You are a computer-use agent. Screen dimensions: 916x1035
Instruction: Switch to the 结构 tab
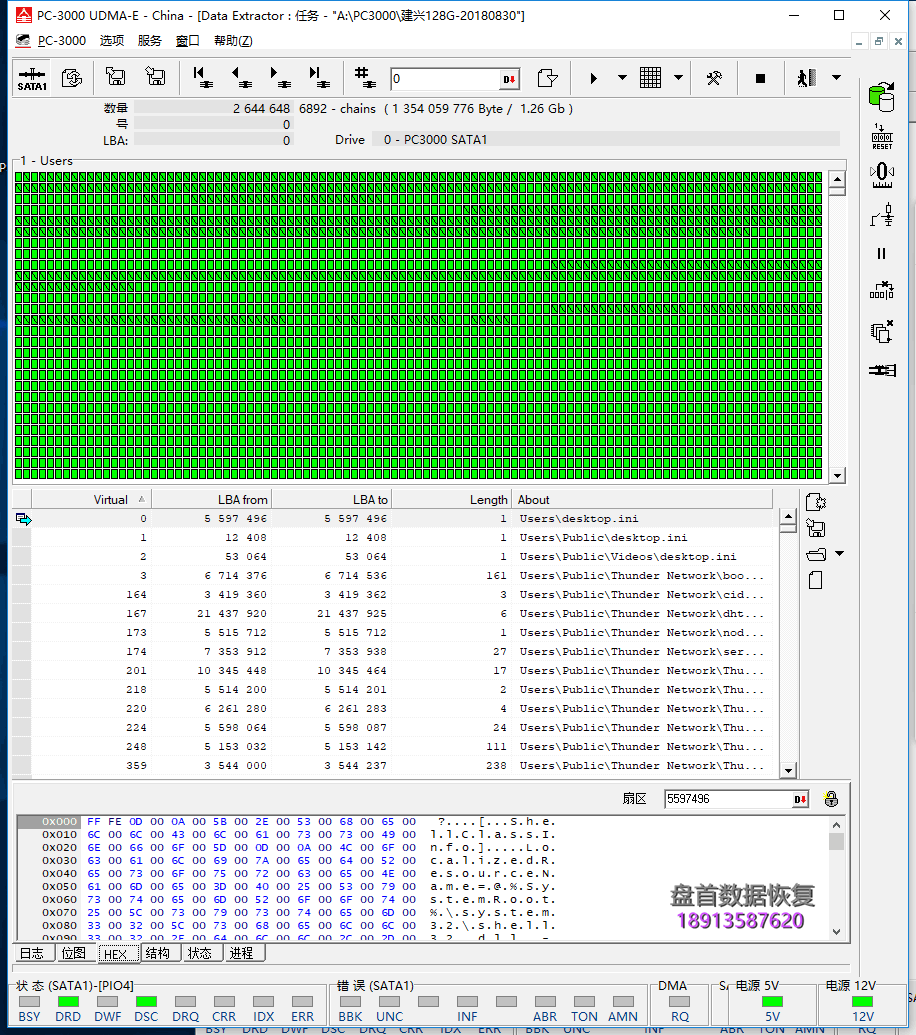click(x=157, y=953)
